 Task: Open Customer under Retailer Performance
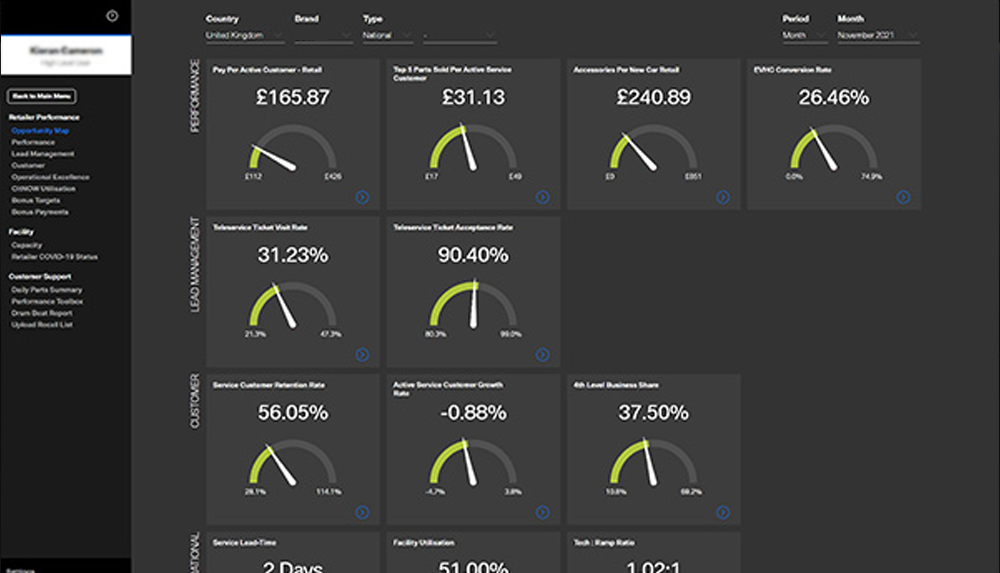coord(28,165)
